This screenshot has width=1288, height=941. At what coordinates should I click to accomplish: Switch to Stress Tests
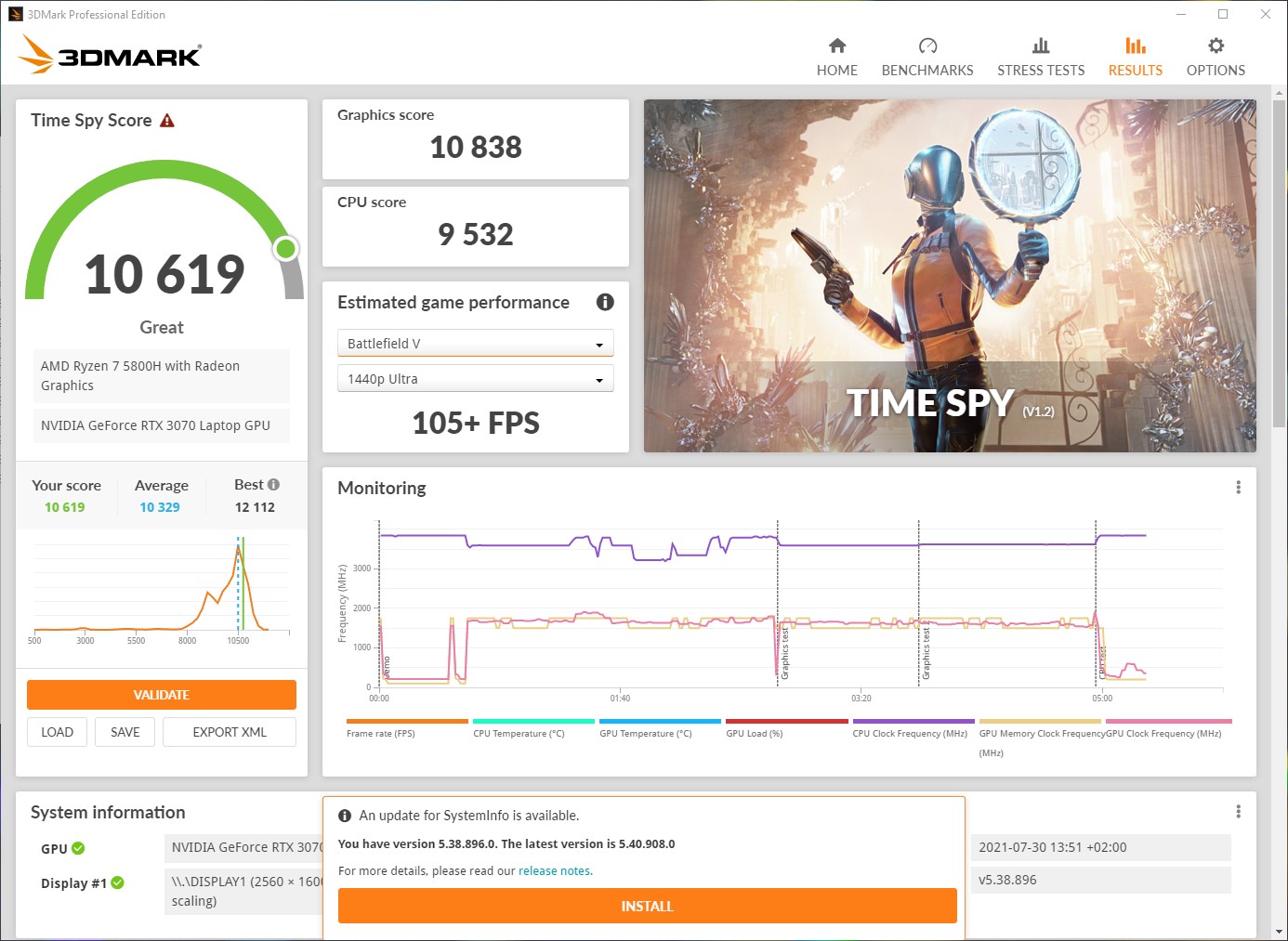click(1041, 58)
